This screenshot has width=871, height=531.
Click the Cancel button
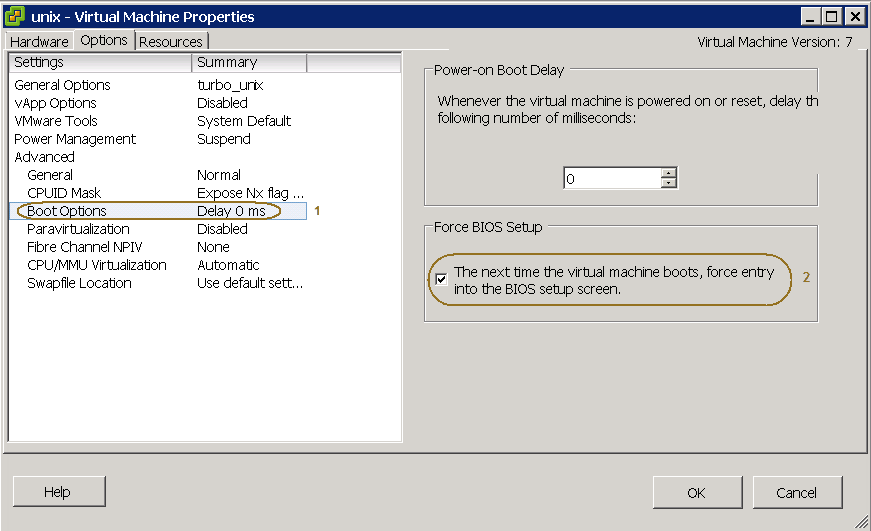pyautogui.click(x=796, y=492)
